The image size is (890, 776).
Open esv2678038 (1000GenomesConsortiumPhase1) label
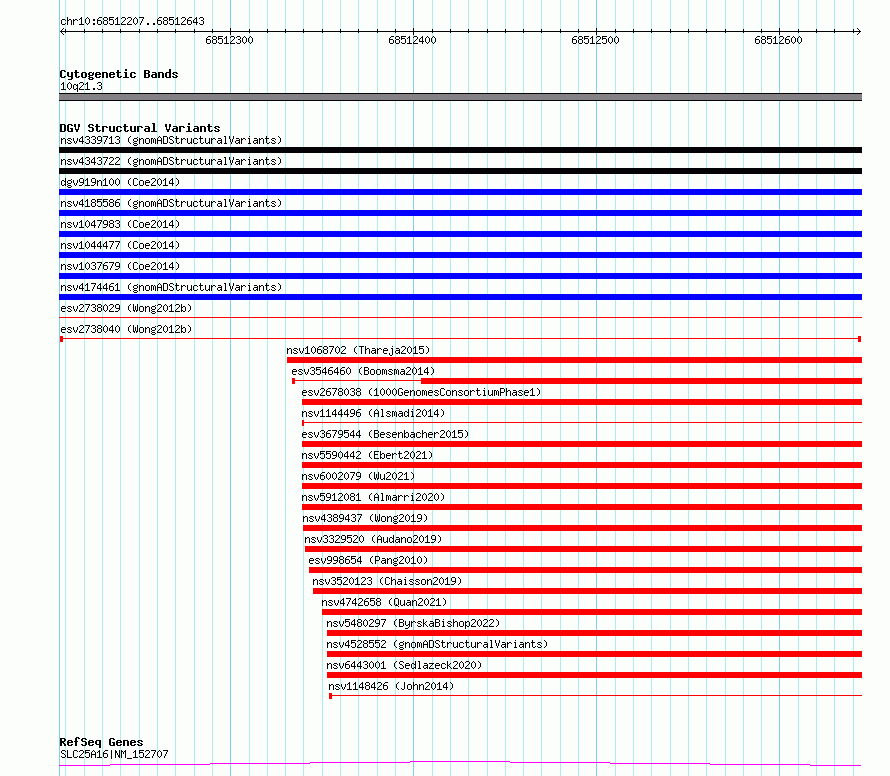point(421,392)
